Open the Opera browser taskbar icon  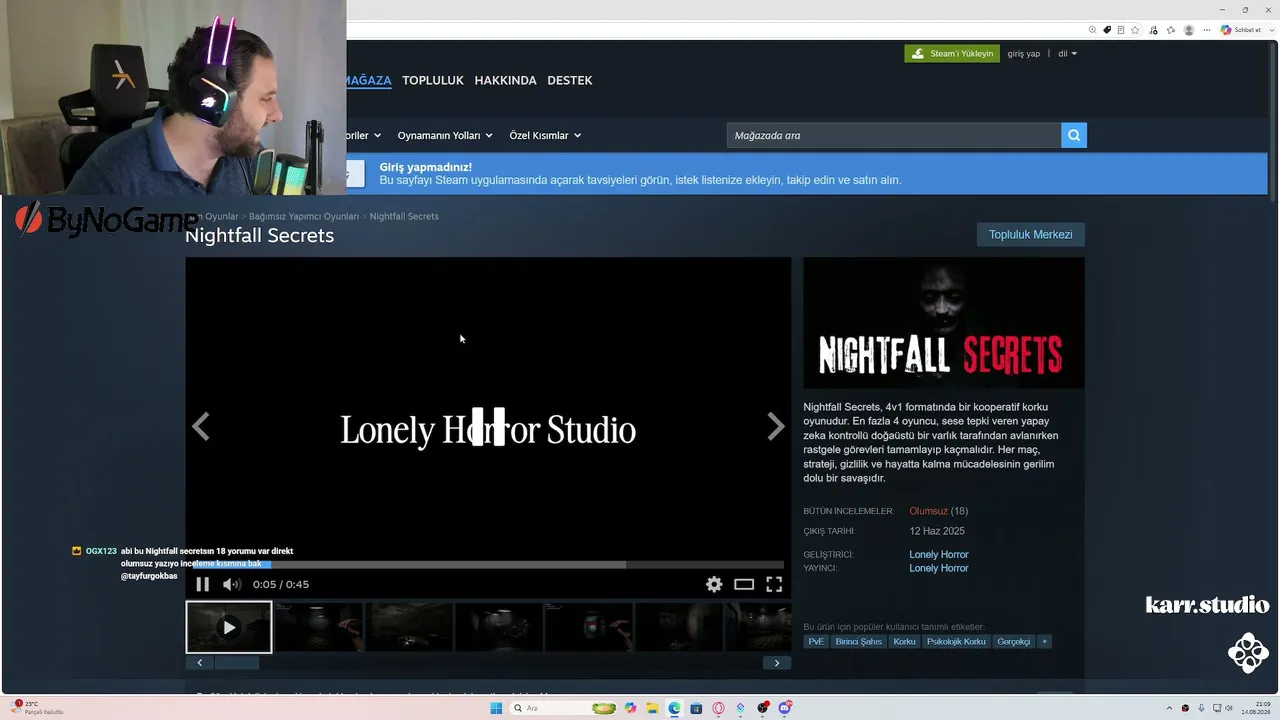coord(718,708)
